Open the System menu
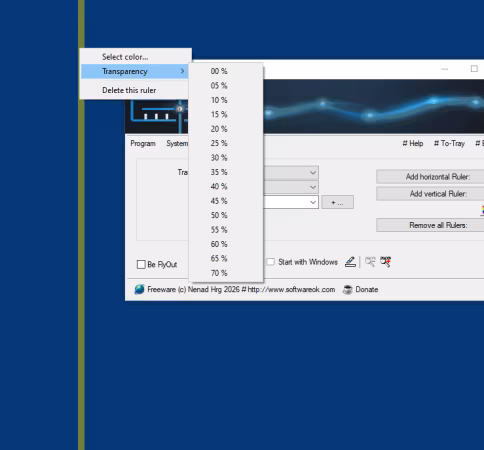484x450 pixels. coord(177,144)
